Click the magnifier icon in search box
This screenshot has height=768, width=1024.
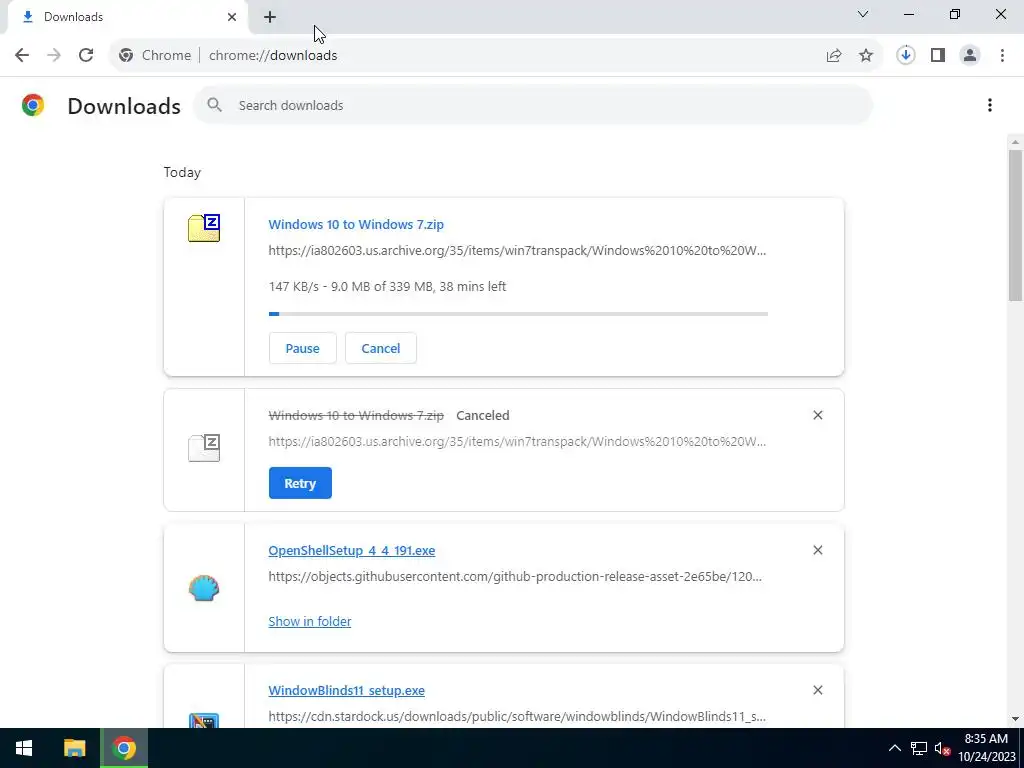coord(214,105)
